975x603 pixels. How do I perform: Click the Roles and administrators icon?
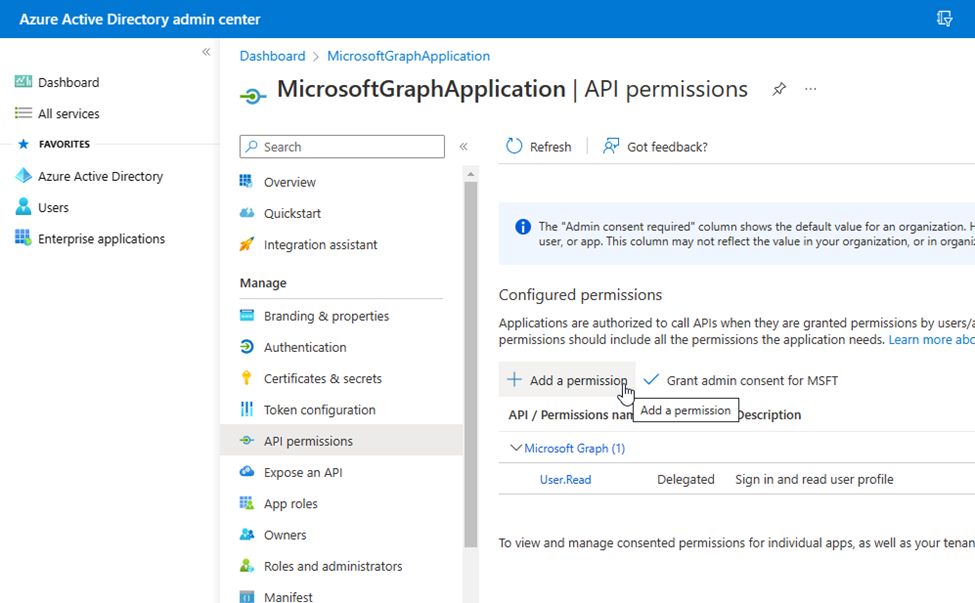(247, 565)
